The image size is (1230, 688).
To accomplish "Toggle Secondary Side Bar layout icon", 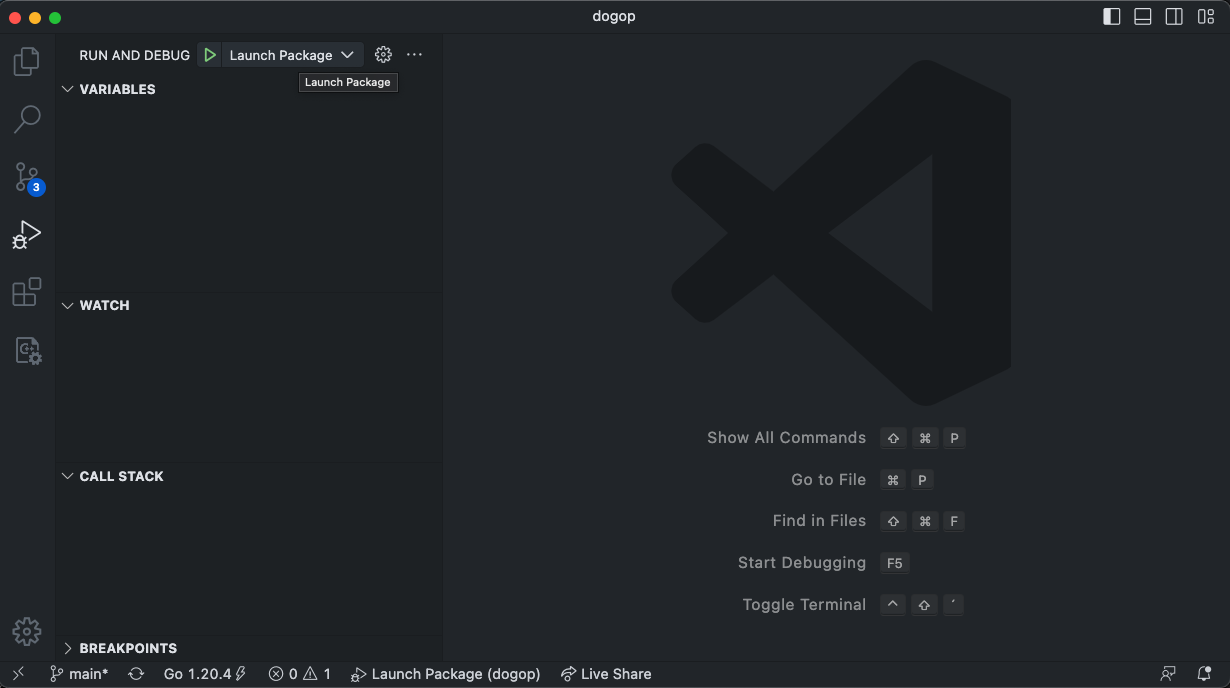I will (1174, 17).
